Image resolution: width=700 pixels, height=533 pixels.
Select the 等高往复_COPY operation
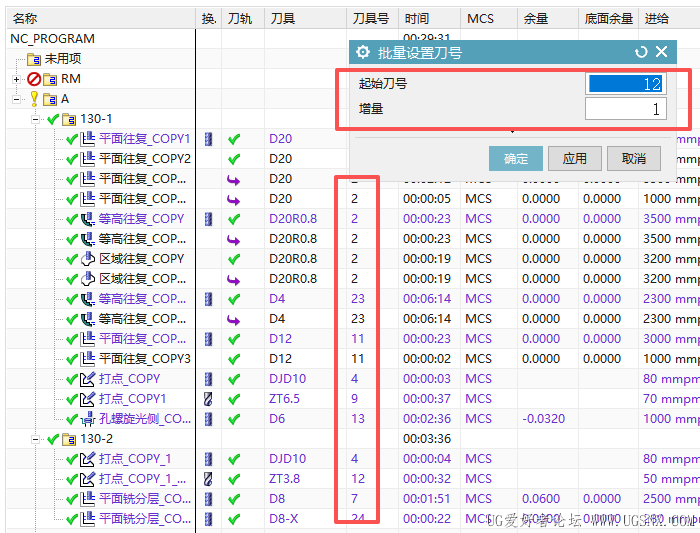[141, 219]
